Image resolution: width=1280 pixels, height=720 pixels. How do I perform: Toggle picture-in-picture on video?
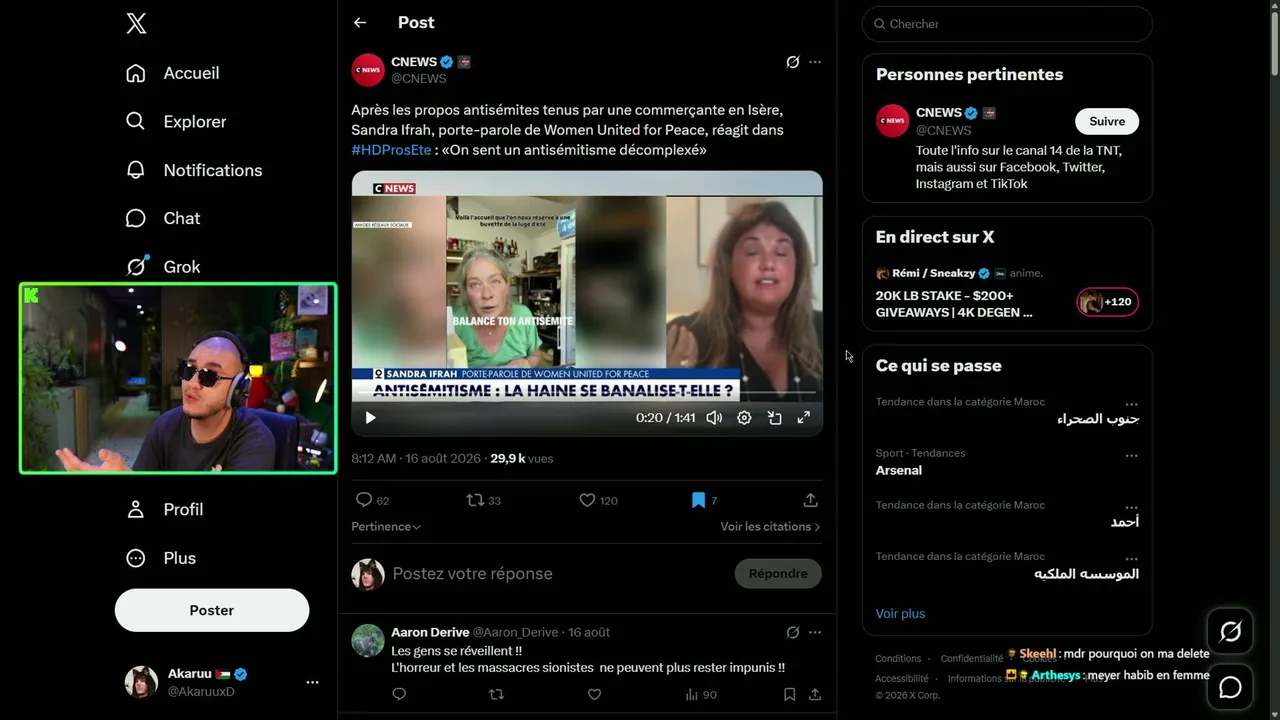tap(774, 418)
